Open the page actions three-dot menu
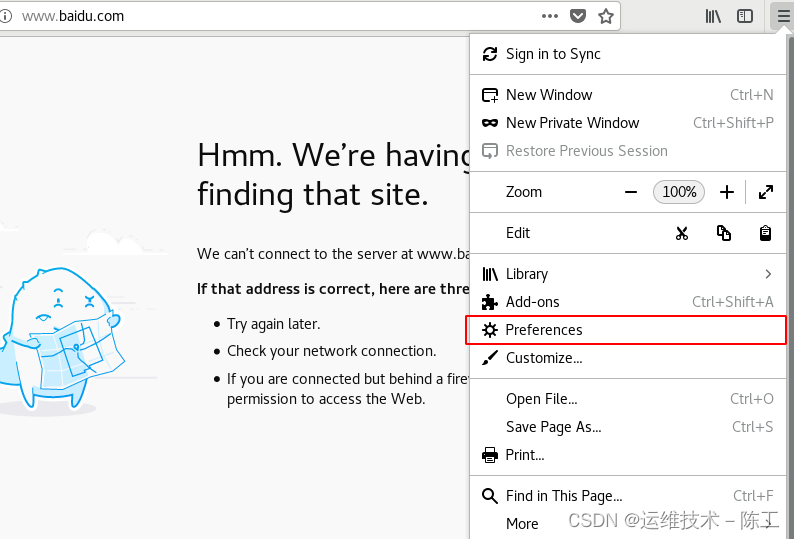The width and height of the screenshot is (794, 539). [x=549, y=16]
